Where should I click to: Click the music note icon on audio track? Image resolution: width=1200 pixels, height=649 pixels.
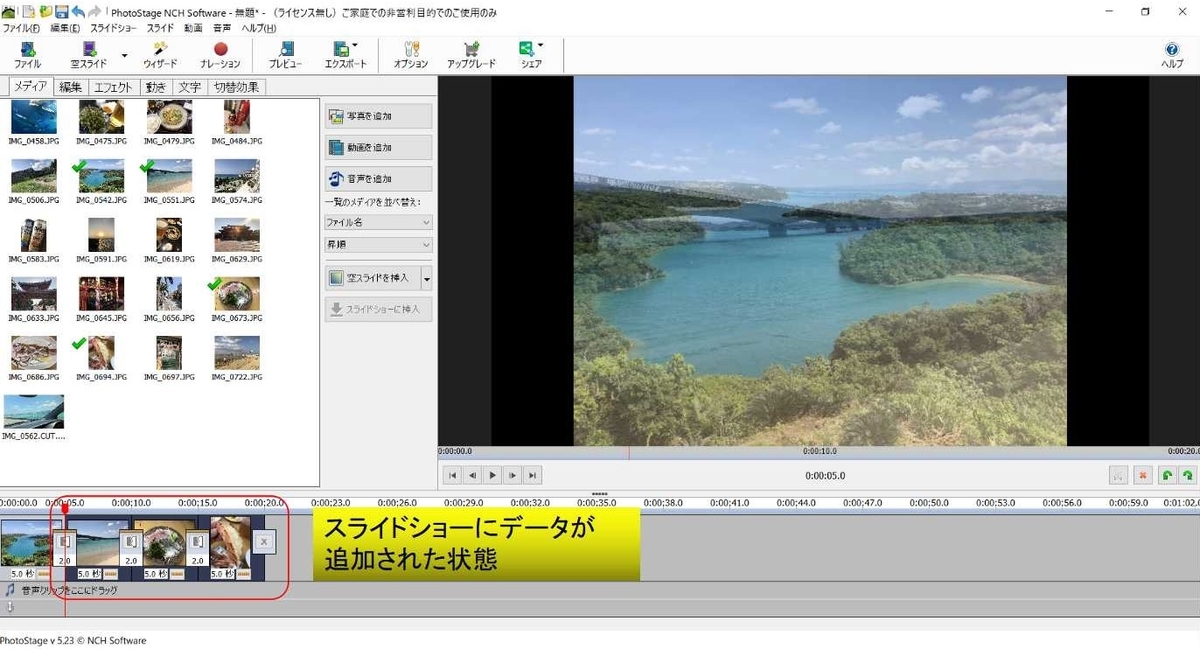pyautogui.click(x=10, y=590)
